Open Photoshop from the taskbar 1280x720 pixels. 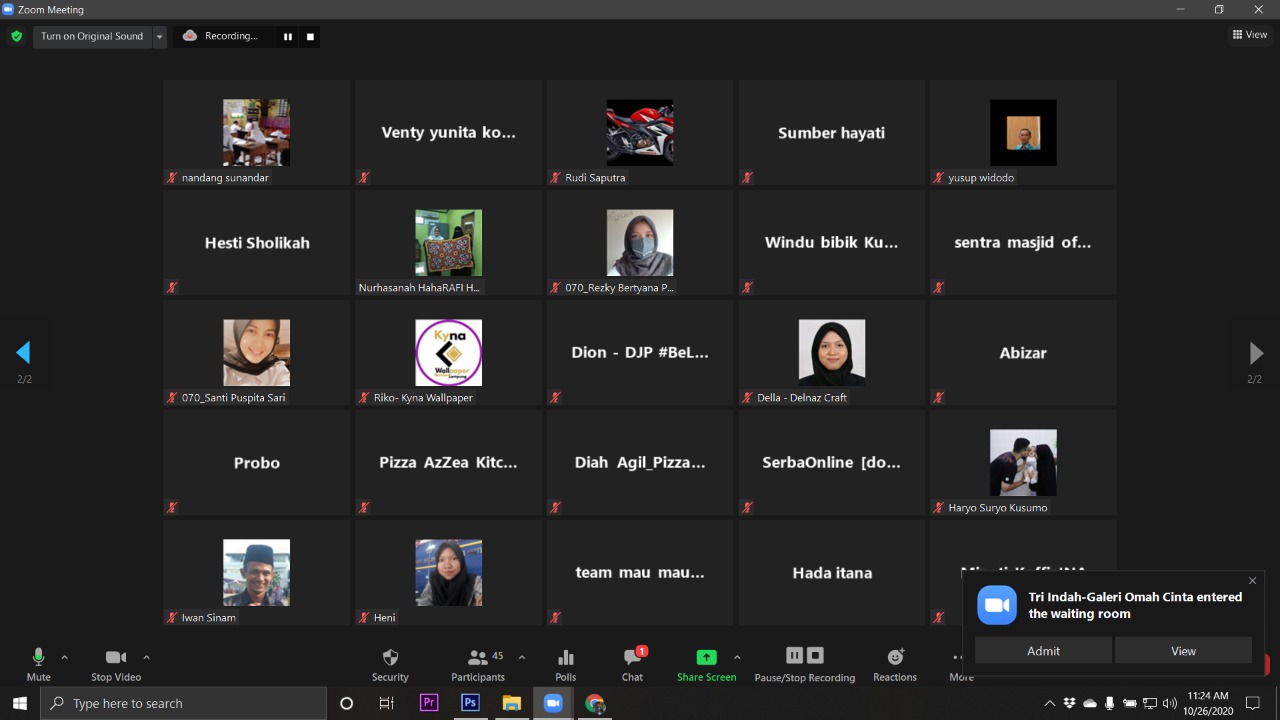pyautogui.click(x=470, y=703)
